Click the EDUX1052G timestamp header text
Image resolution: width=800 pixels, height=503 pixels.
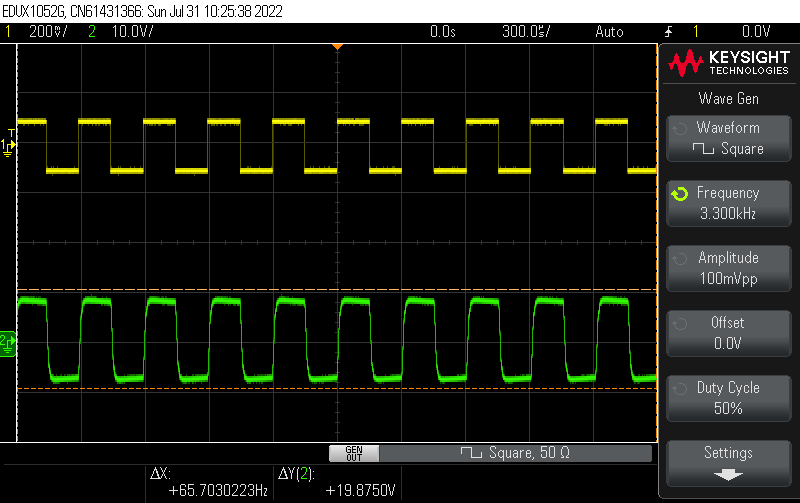[x=142, y=11]
